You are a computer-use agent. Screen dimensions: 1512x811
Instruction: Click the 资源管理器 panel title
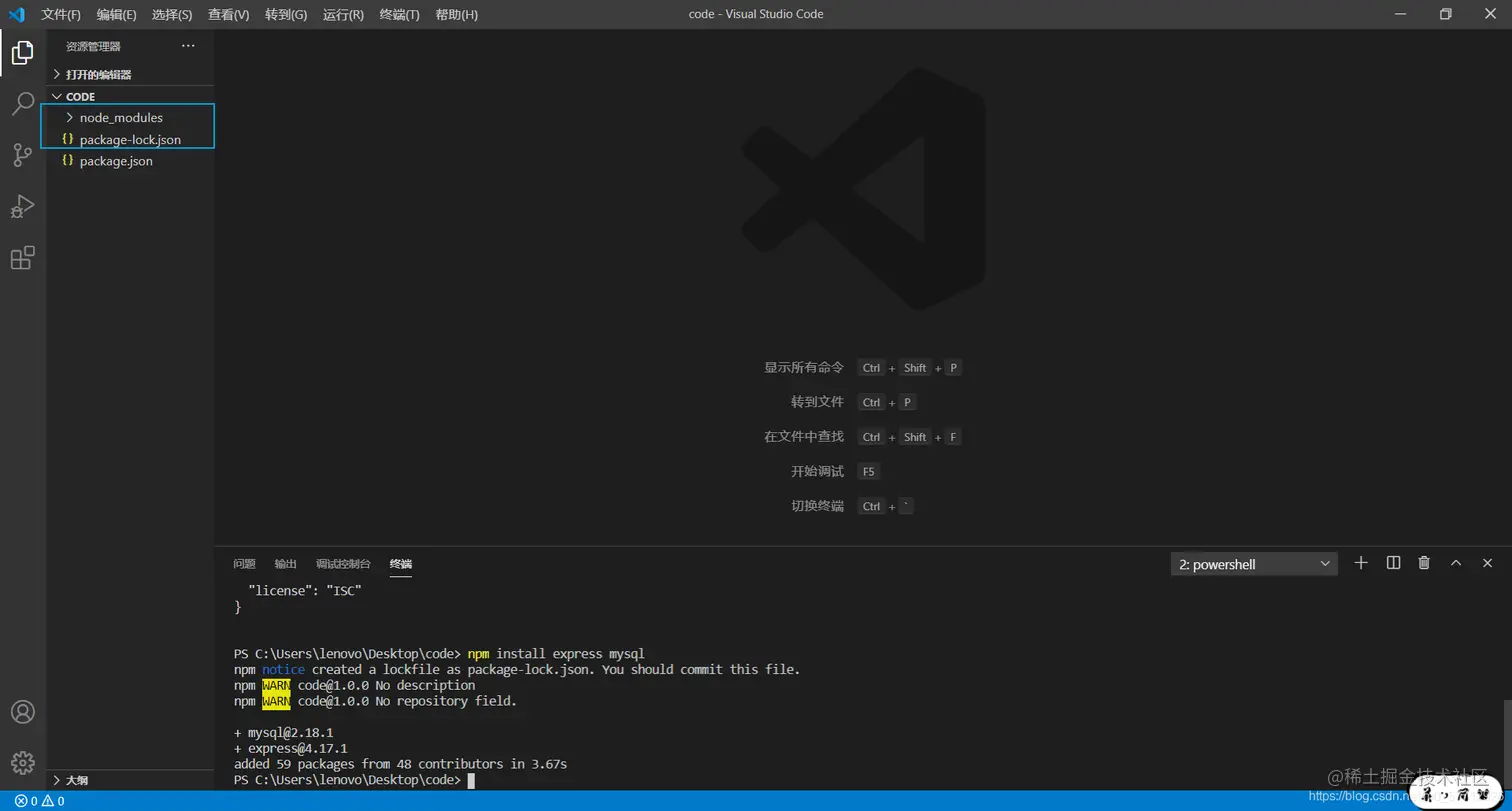93,46
